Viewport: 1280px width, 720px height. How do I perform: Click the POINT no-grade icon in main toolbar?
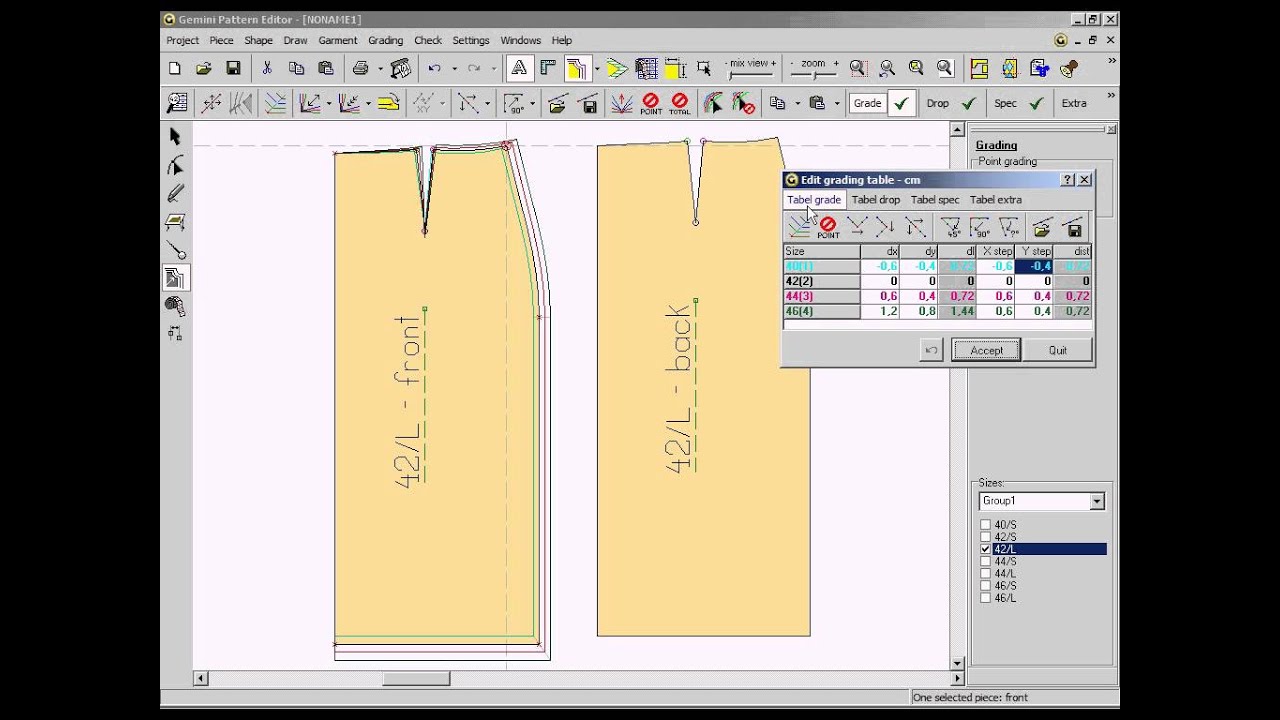point(651,103)
